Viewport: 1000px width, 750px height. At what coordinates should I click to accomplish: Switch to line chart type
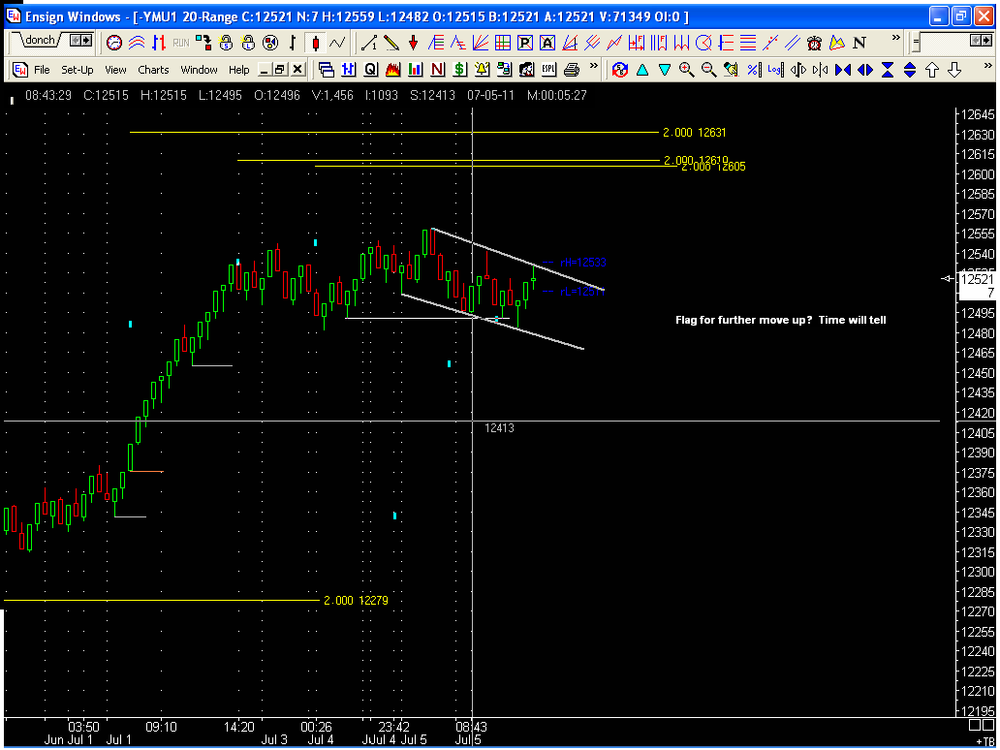pos(337,43)
